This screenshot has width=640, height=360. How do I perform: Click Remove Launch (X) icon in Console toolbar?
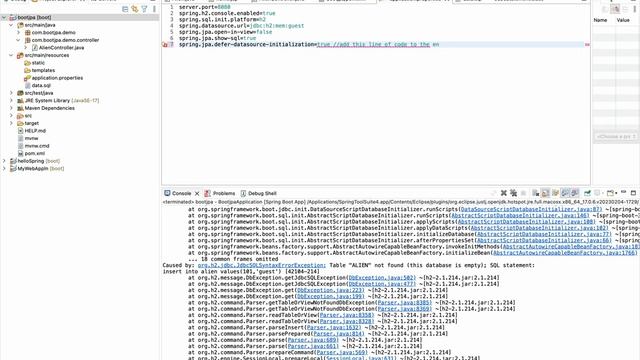504,193
